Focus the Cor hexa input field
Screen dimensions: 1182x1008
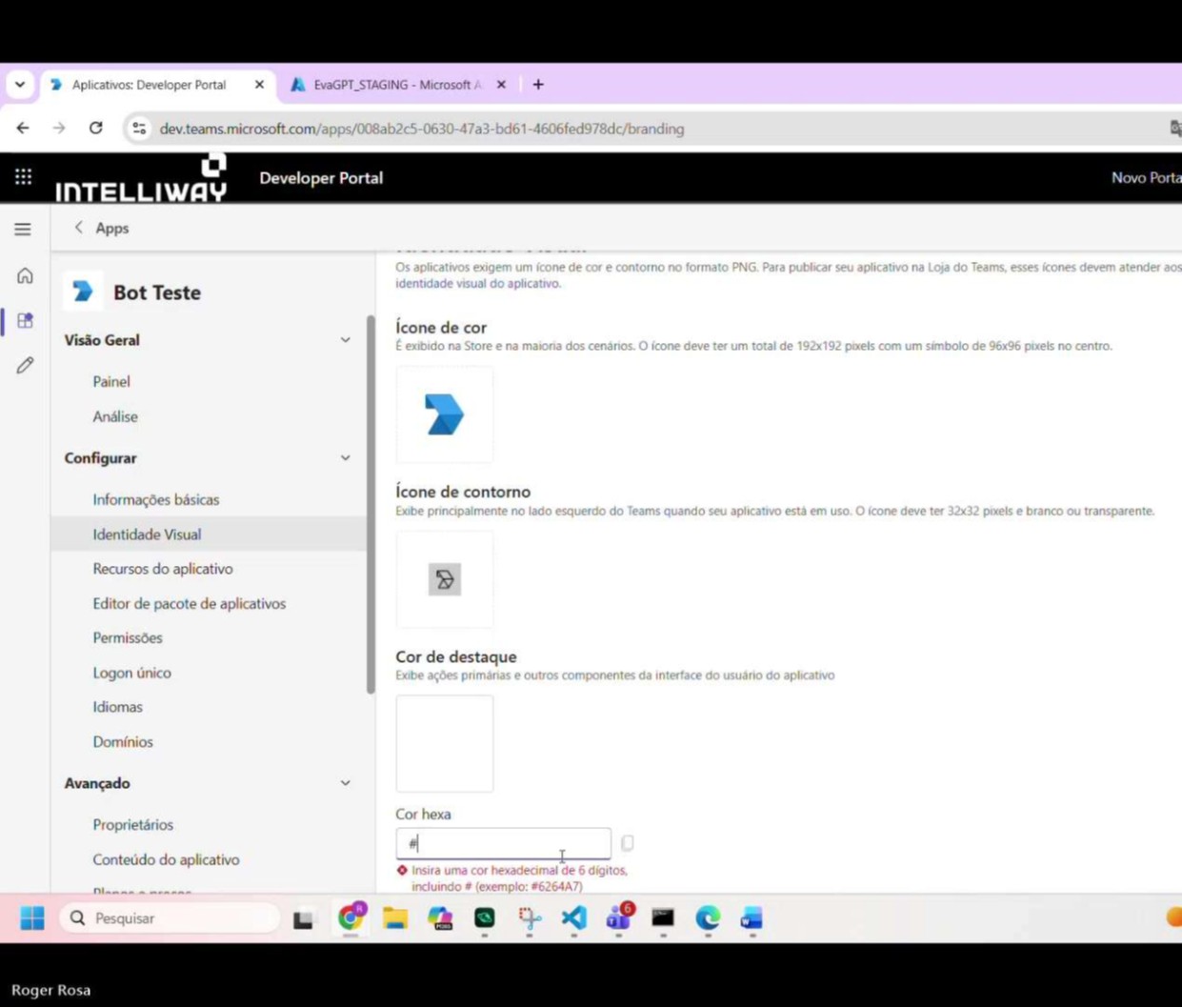503,843
